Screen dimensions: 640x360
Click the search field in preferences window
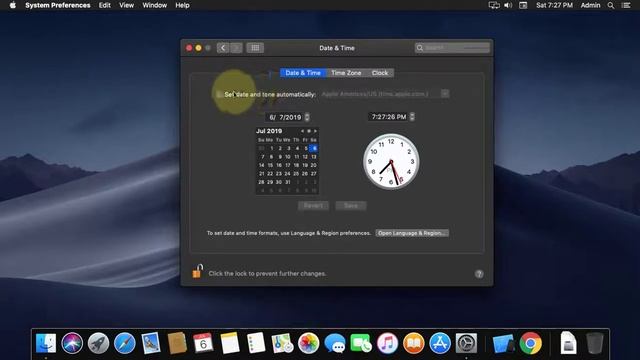452,48
